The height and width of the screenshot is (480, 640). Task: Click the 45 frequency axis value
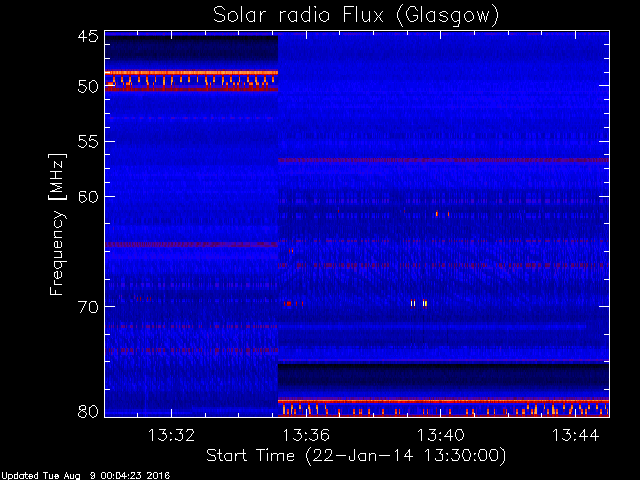(x=89, y=37)
